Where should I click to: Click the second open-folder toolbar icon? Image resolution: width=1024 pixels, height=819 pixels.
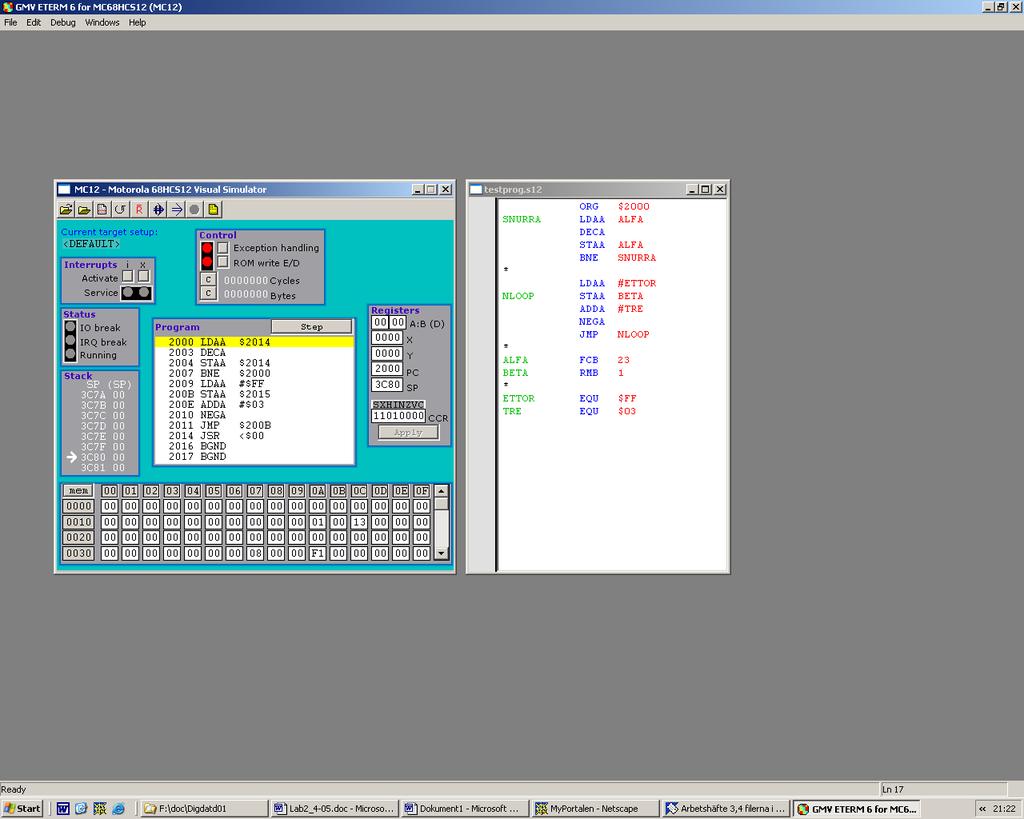[84, 210]
